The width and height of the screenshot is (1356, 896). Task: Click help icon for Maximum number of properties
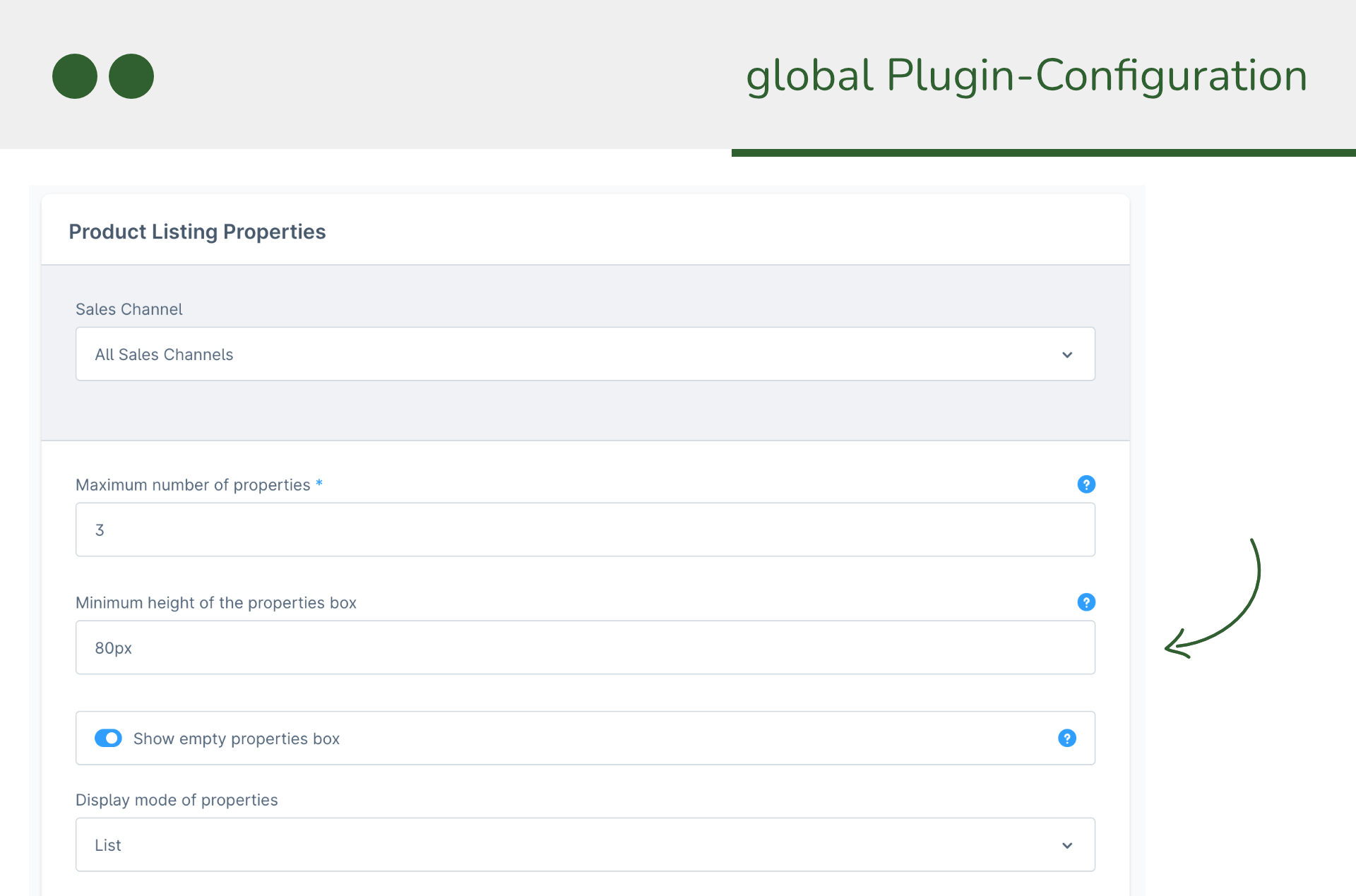click(x=1086, y=484)
